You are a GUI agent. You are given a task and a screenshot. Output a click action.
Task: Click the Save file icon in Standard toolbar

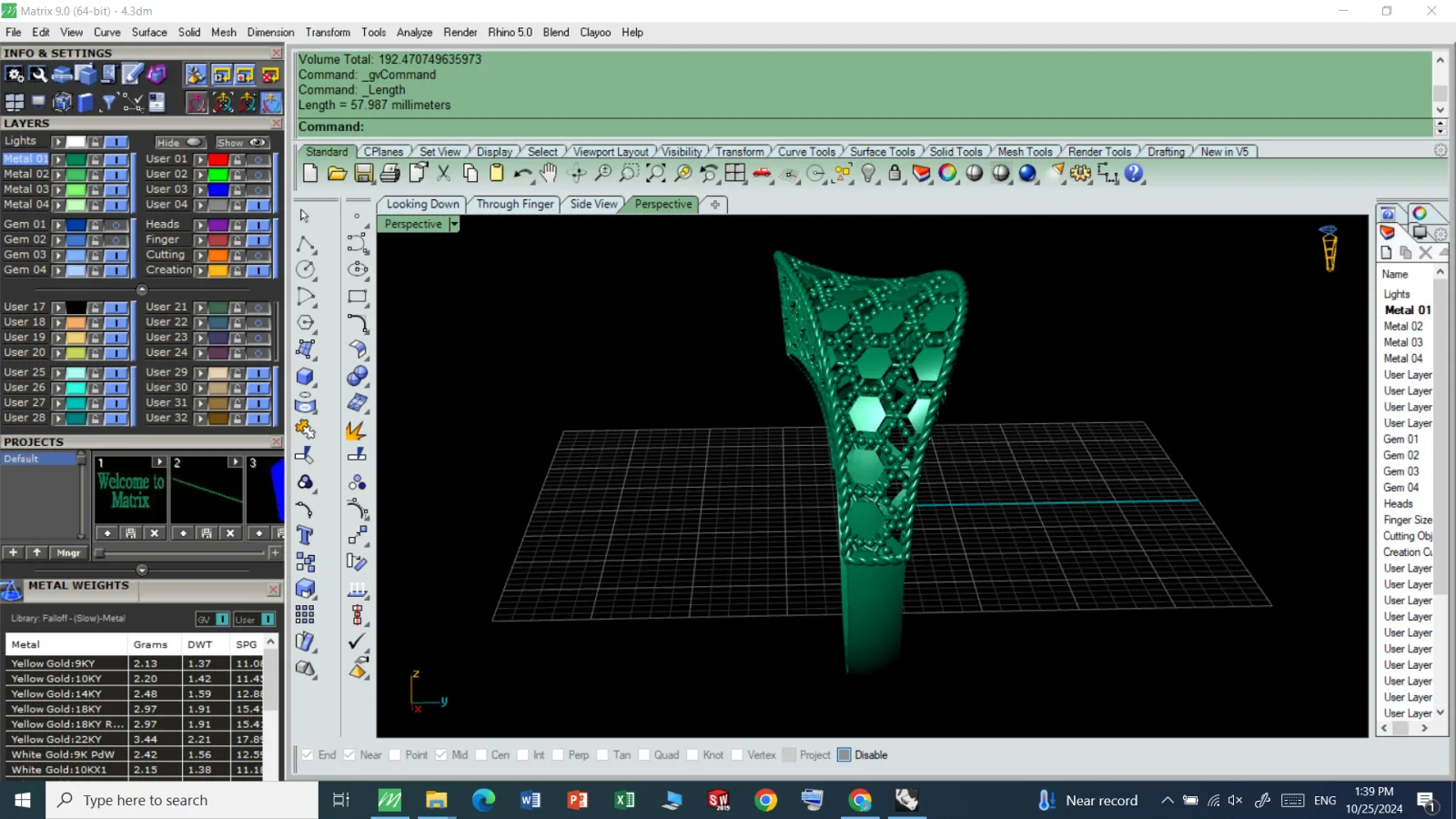(x=363, y=173)
